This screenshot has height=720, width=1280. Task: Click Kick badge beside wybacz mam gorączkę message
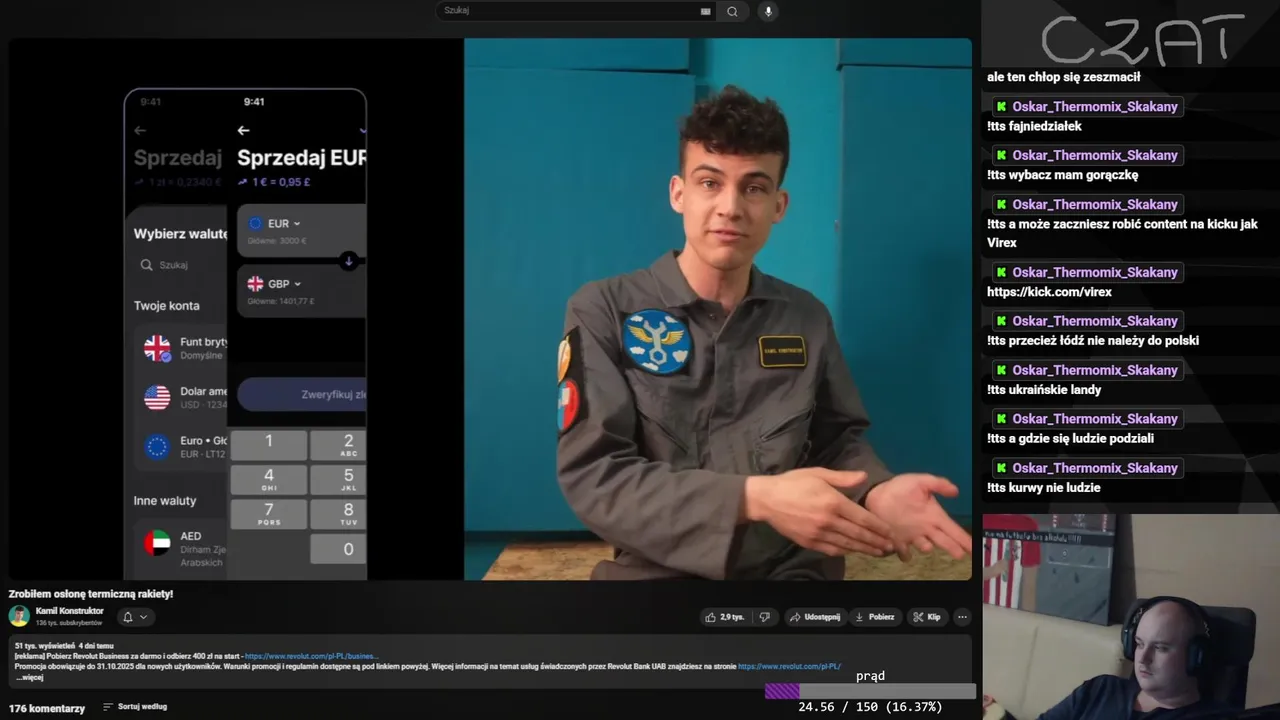pyautogui.click(x=1001, y=156)
